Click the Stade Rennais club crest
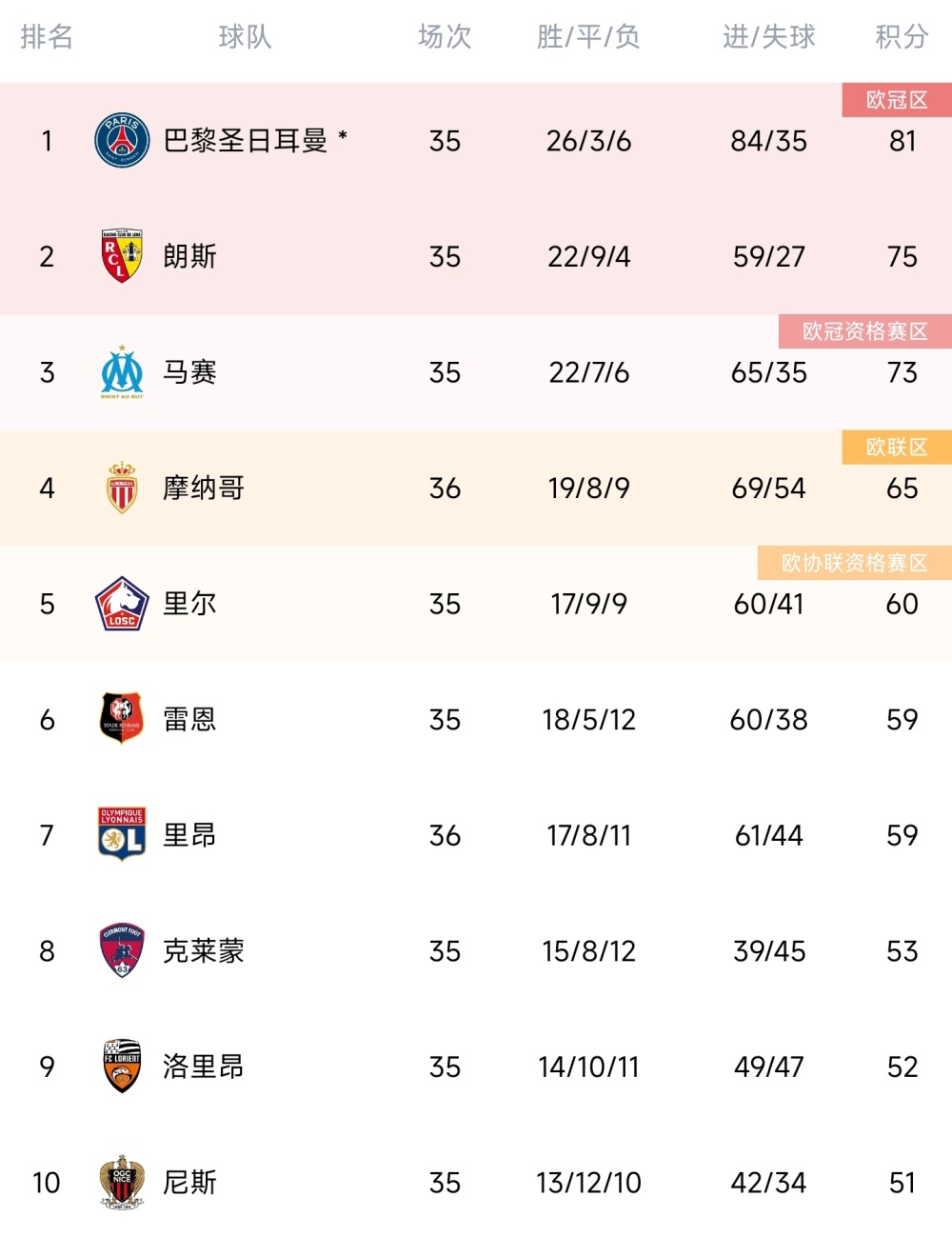Viewport: 952px width, 1237px height. click(122, 719)
